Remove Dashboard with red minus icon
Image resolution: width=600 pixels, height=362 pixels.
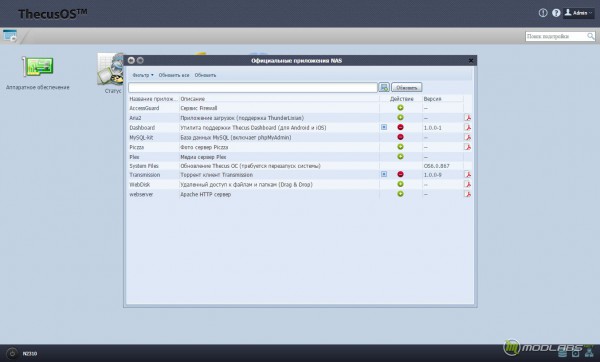point(400,127)
